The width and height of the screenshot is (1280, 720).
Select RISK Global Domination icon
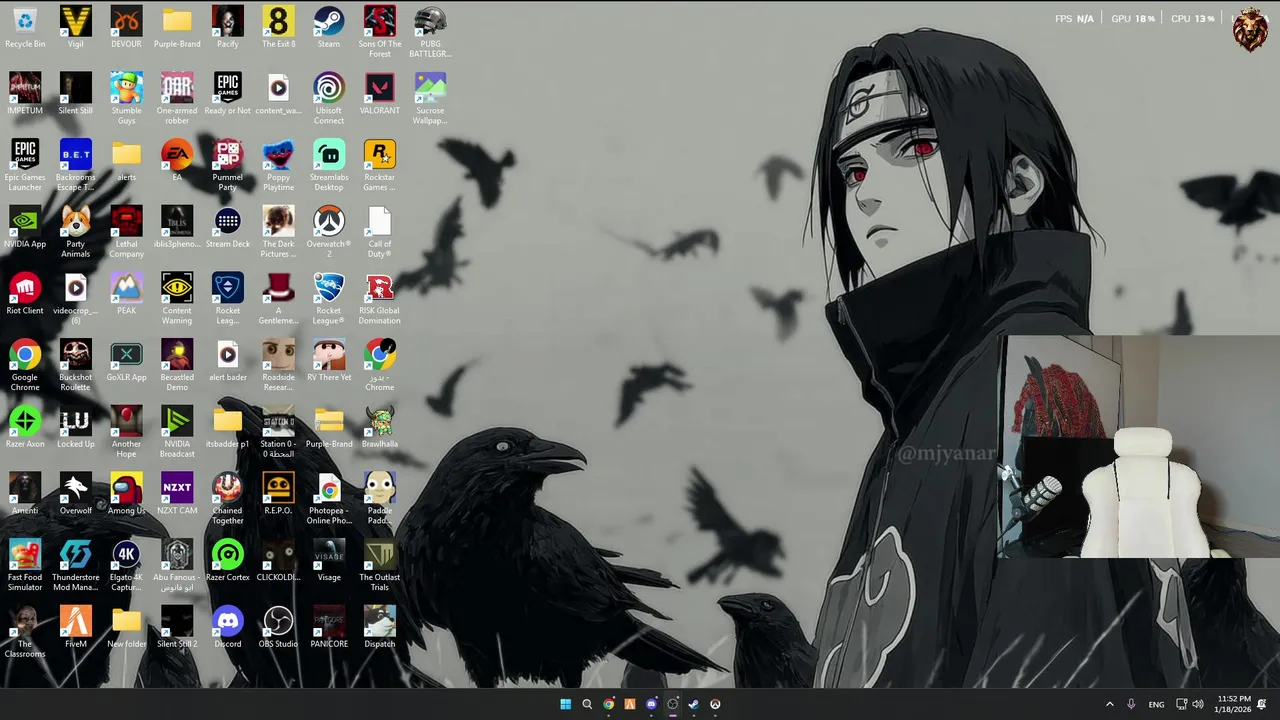point(380,299)
